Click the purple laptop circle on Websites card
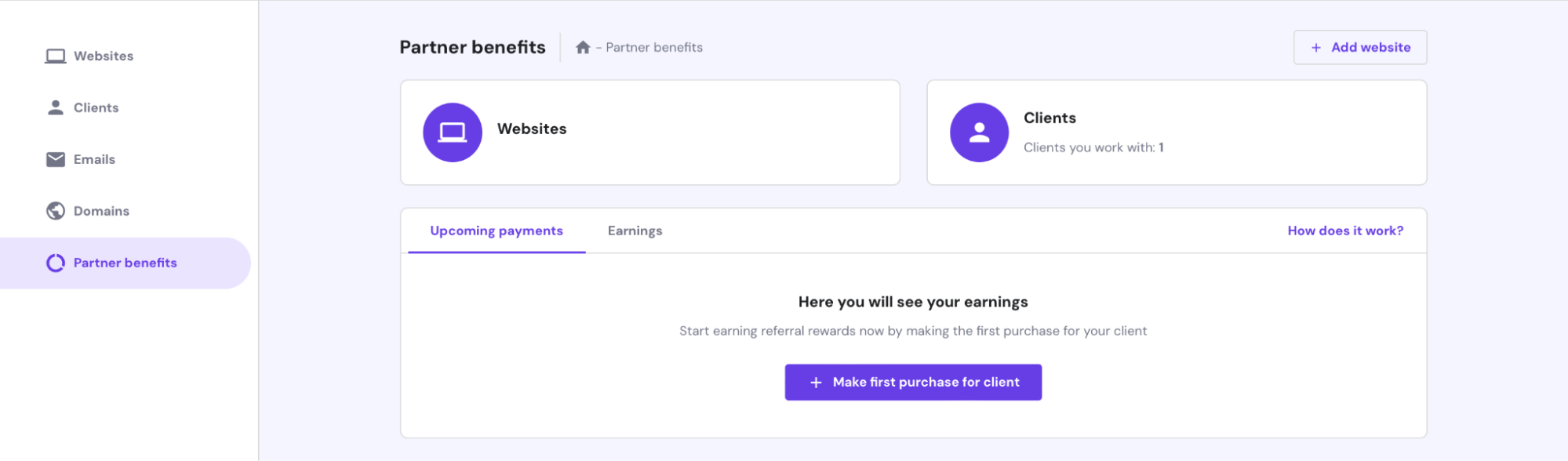Image resolution: width=1568 pixels, height=461 pixels. (x=453, y=132)
